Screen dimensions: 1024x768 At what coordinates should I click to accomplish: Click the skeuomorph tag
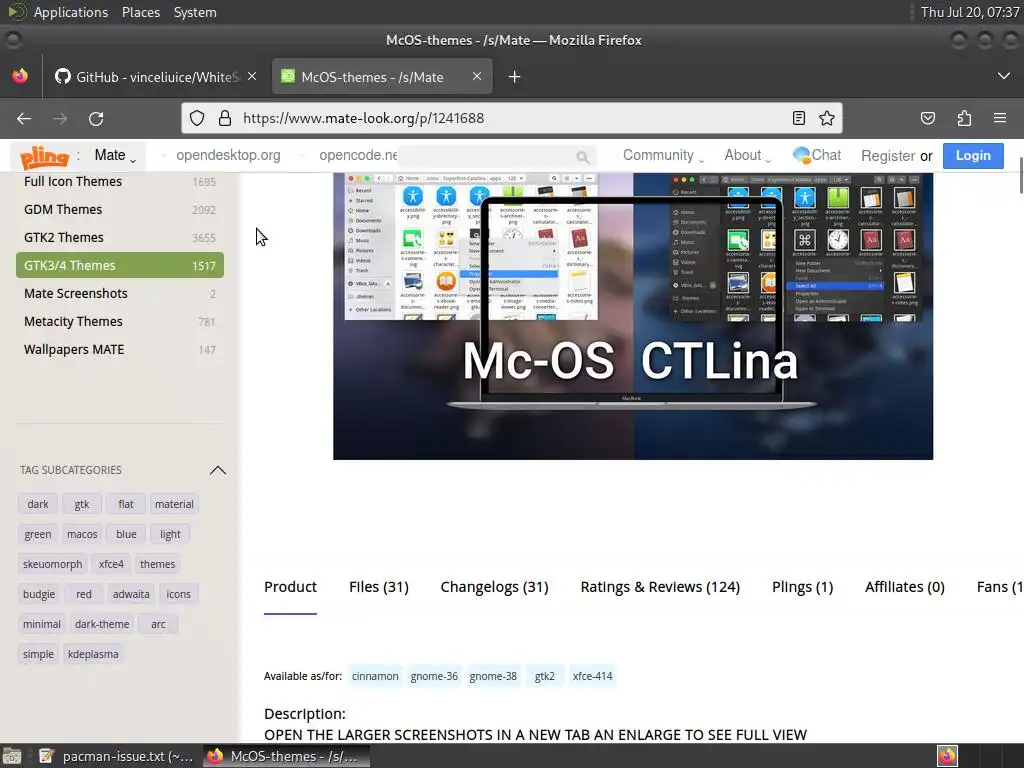click(53, 564)
